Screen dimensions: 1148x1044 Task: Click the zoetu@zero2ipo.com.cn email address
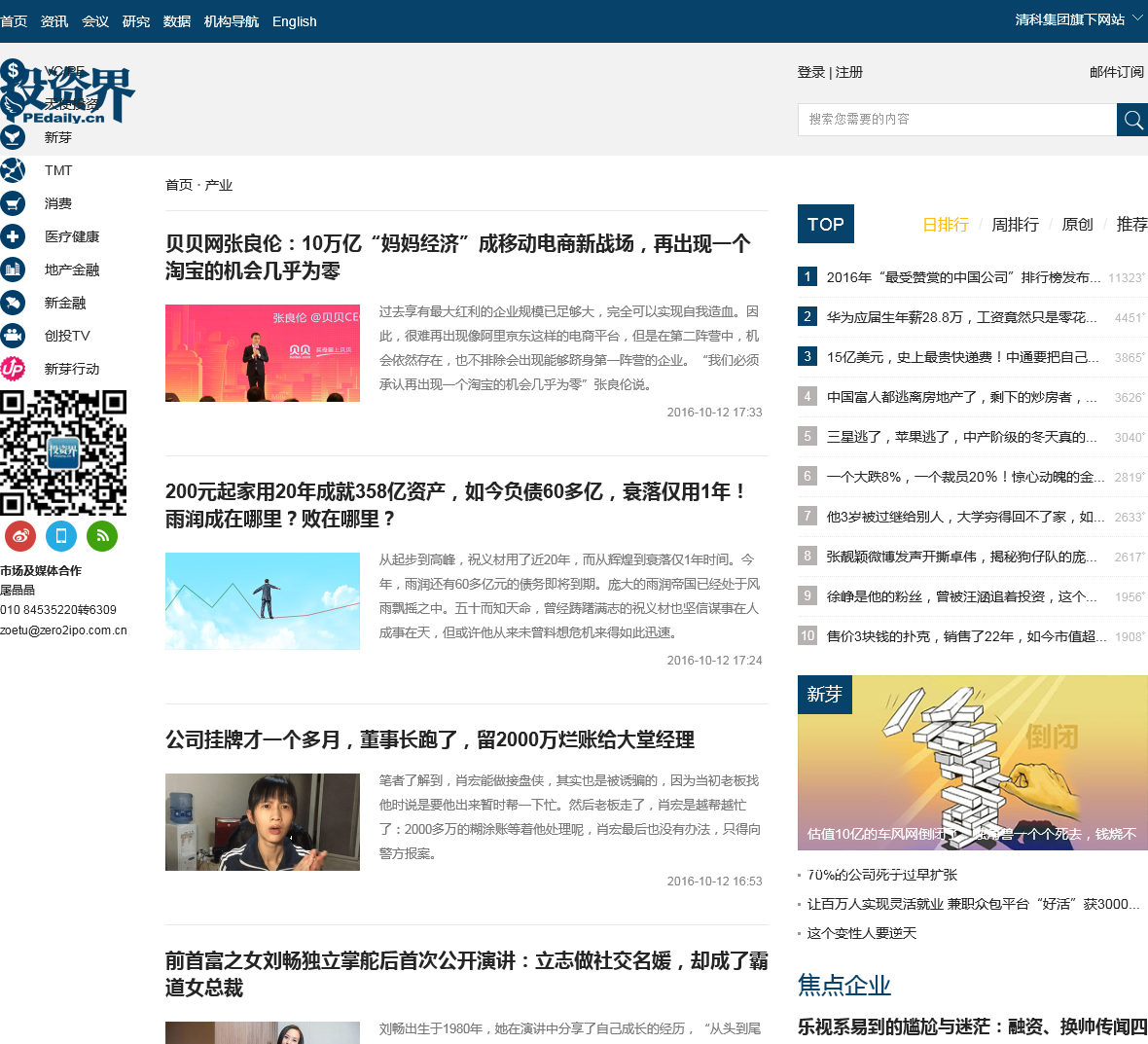tap(63, 630)
